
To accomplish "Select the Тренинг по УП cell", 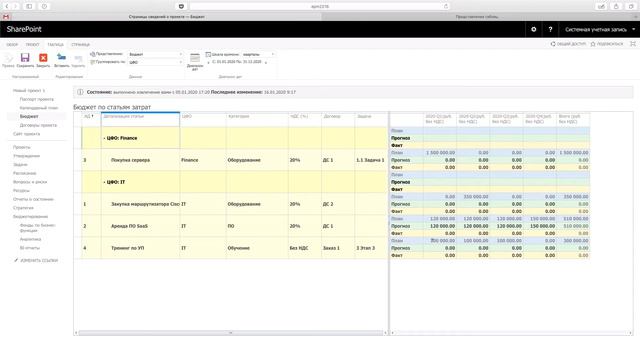I will point(140,248).
